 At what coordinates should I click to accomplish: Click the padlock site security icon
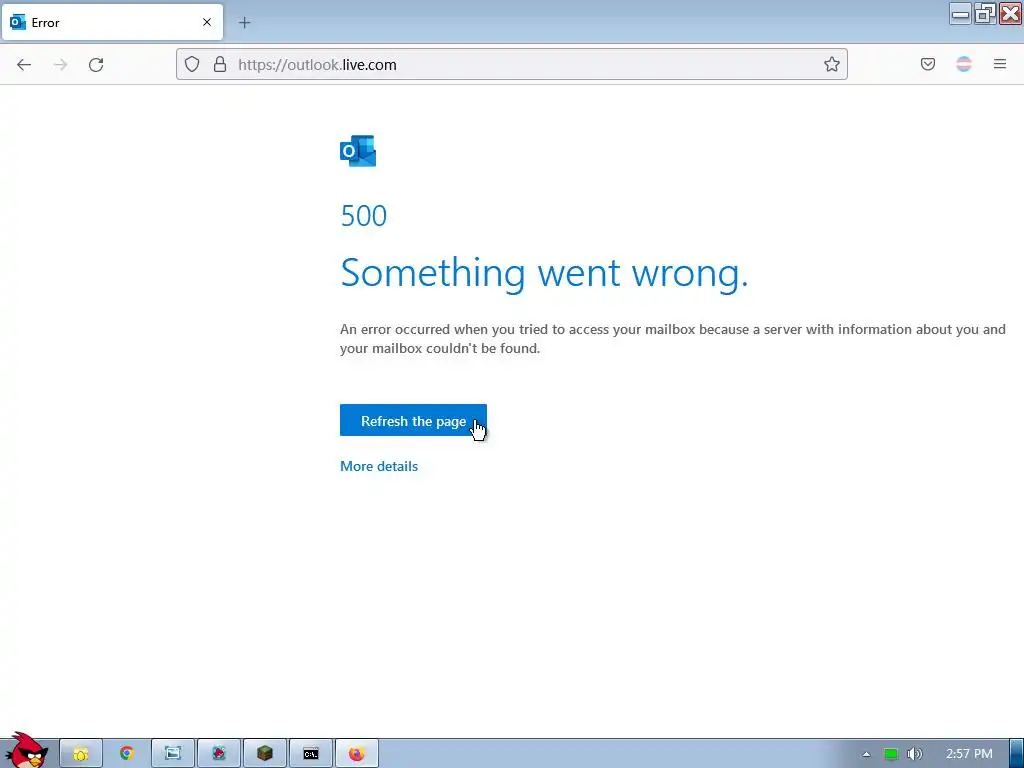coord(220,64)
